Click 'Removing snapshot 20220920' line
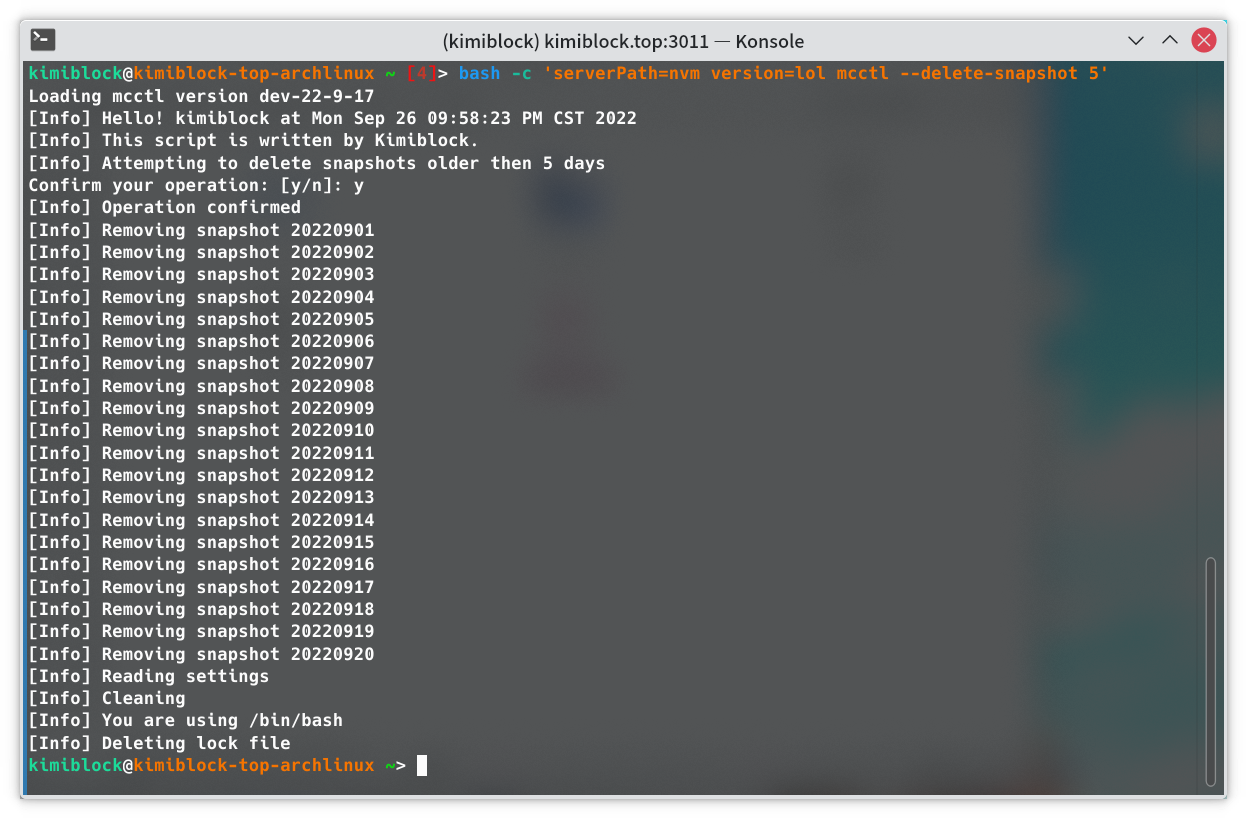The width and height of the screenshot is (1247, 819). click(x=201, y=654)
